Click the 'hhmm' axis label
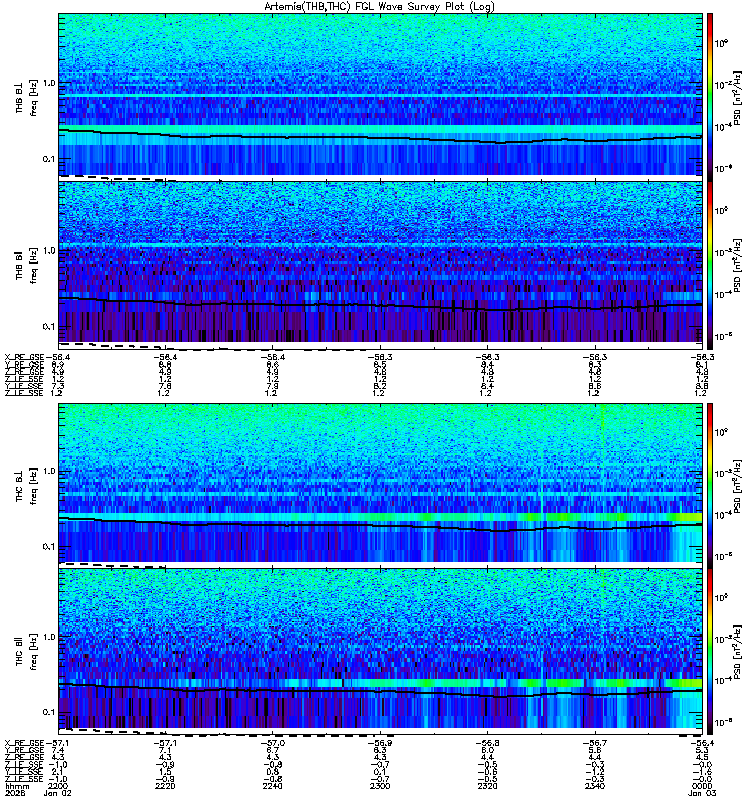This screenshot has height=800, width=750. [16, 786]
